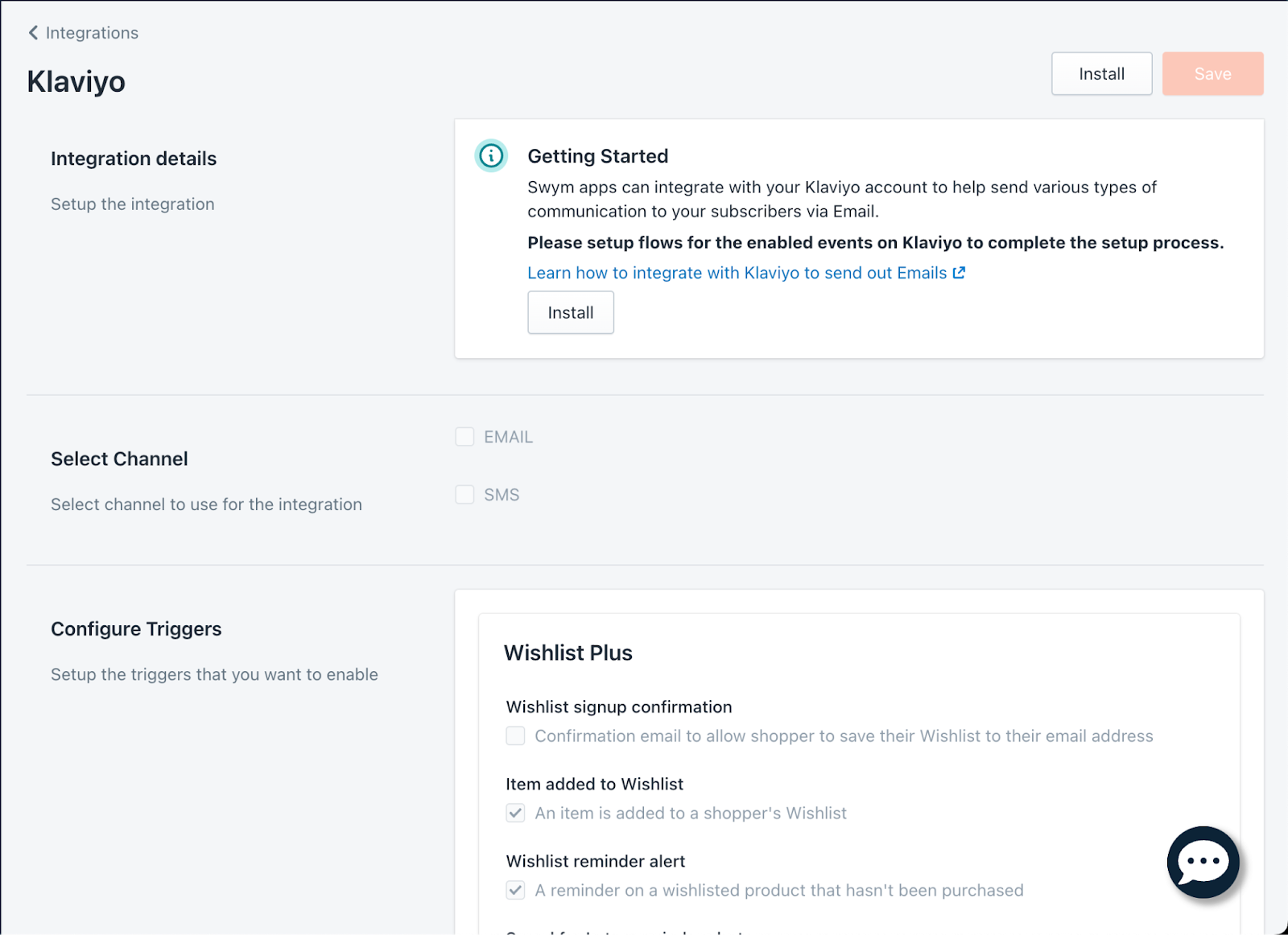1288x935 pixels.
Task: Click 'Setup the triggers that you want to enable'
Action: coord(214,674)
